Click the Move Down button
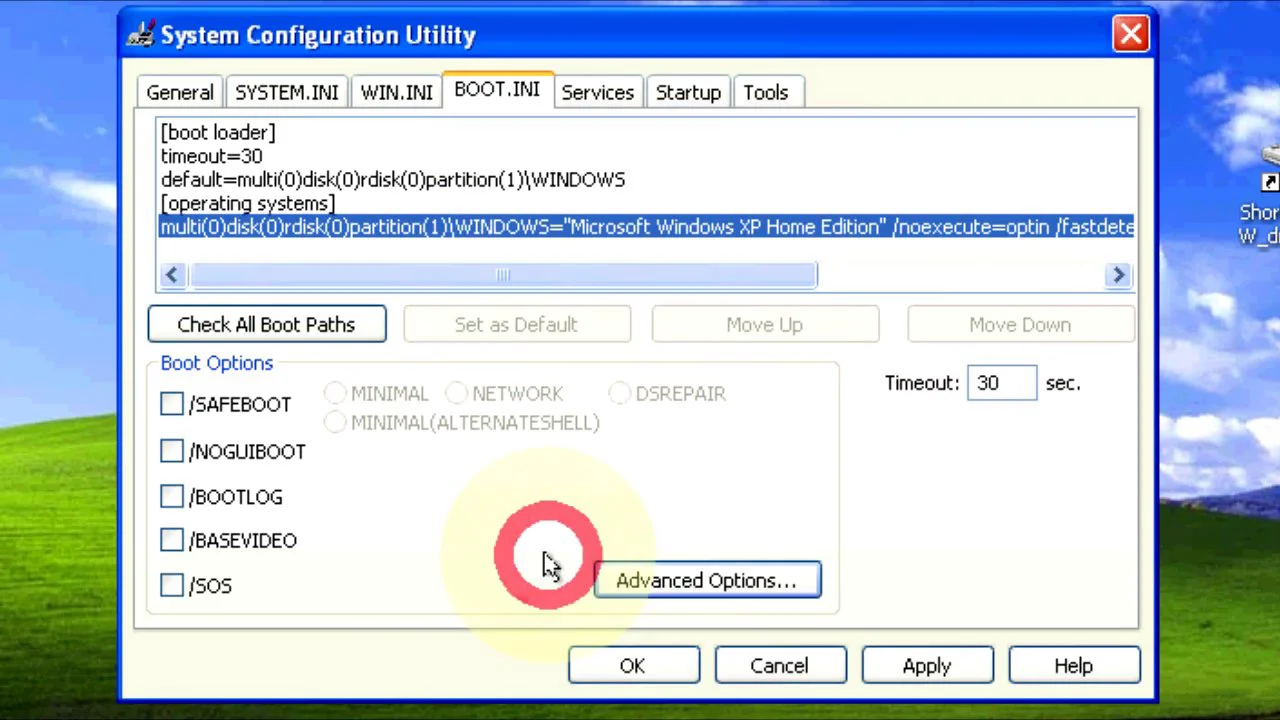This screenshot has width=1280, height=720. [1020, 324]
